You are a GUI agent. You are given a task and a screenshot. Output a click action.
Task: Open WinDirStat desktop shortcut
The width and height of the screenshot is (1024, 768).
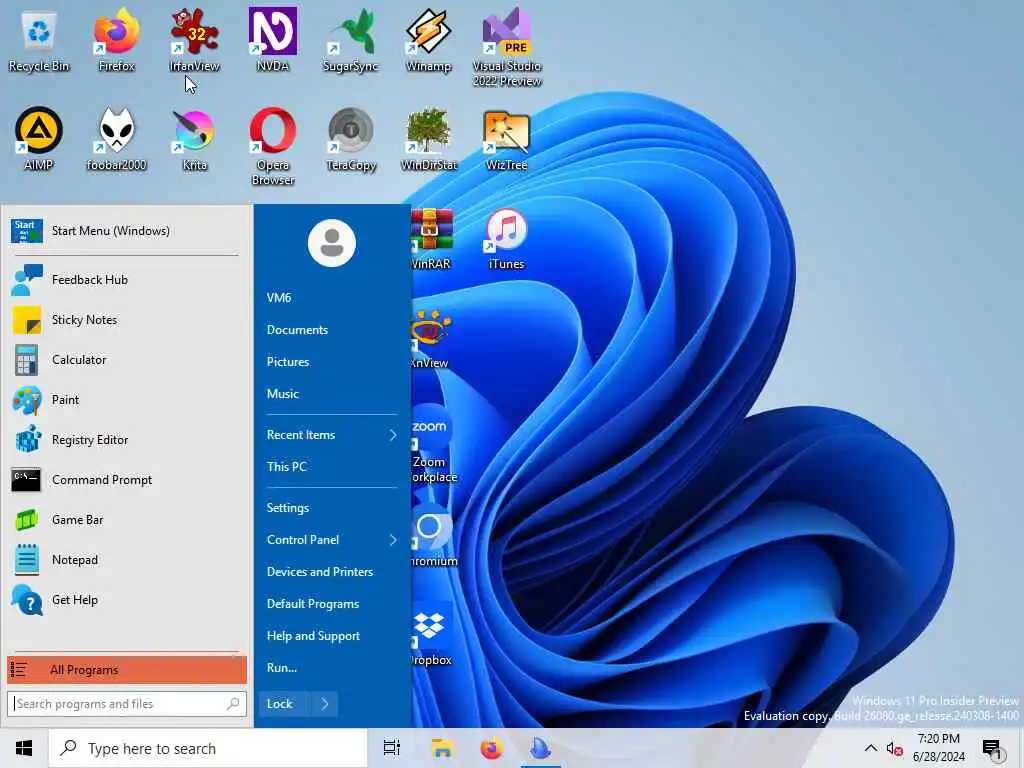428,138
